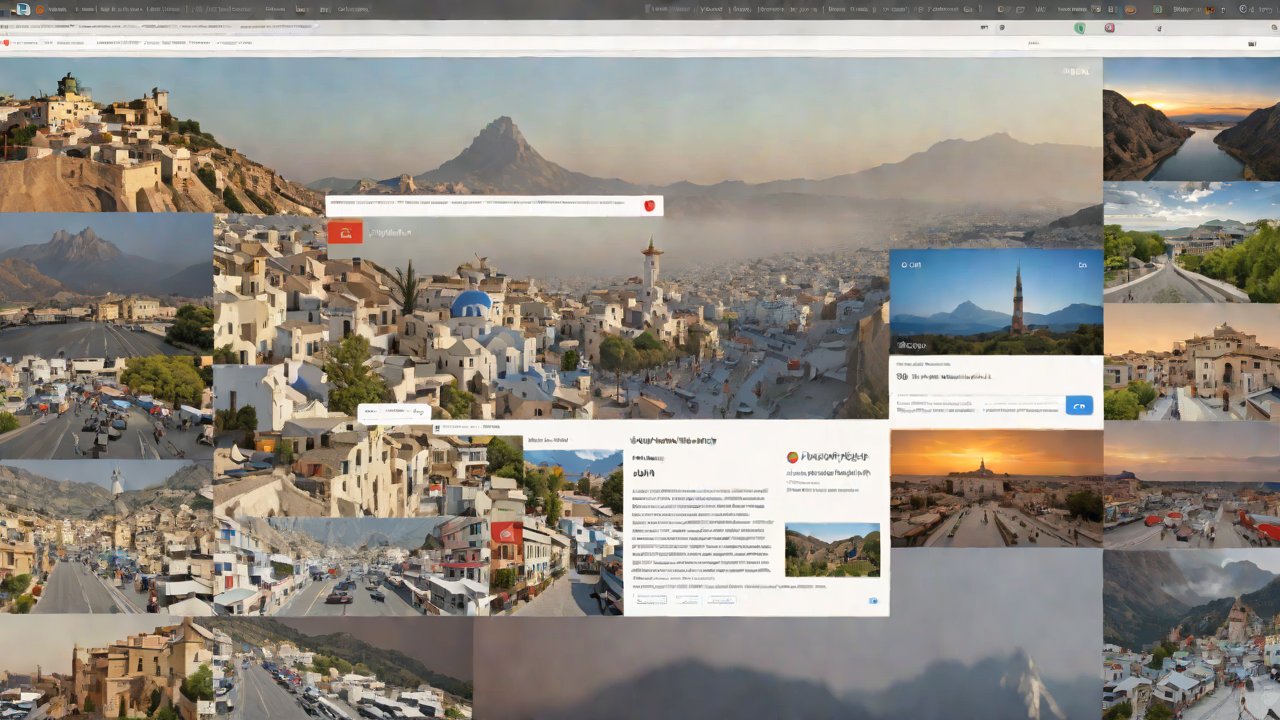Open the tower and blue mountain photo card

point(995,302)
